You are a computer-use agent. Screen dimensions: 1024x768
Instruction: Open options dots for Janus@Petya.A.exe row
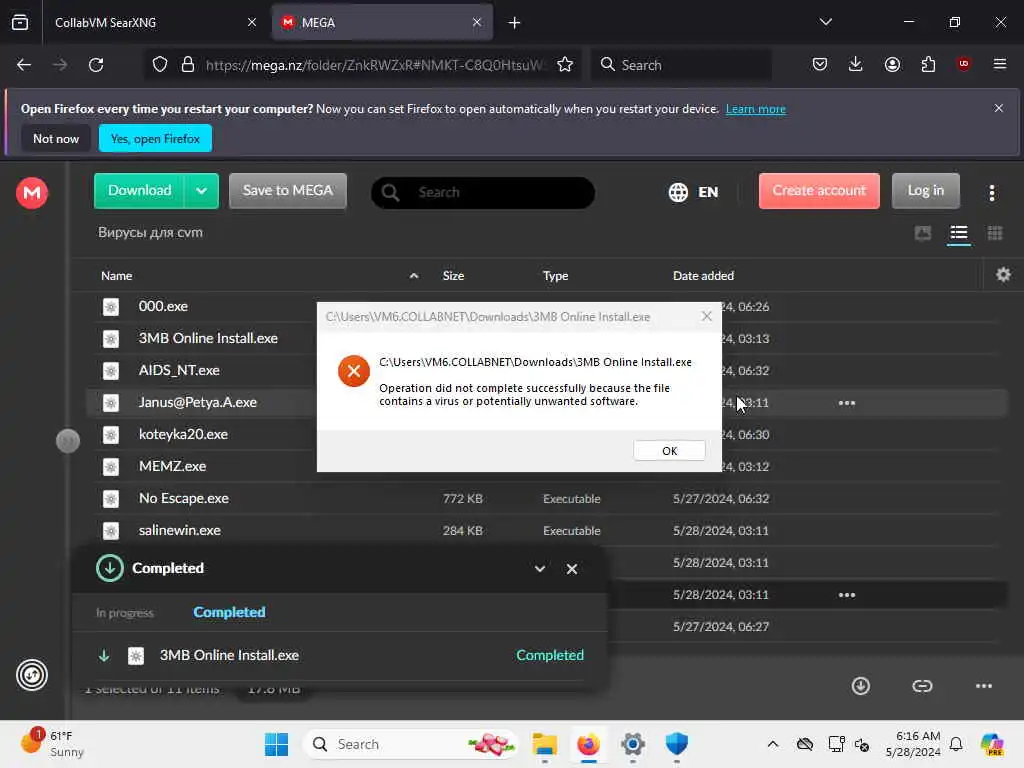pyautogui.click(x=846, y=403)
